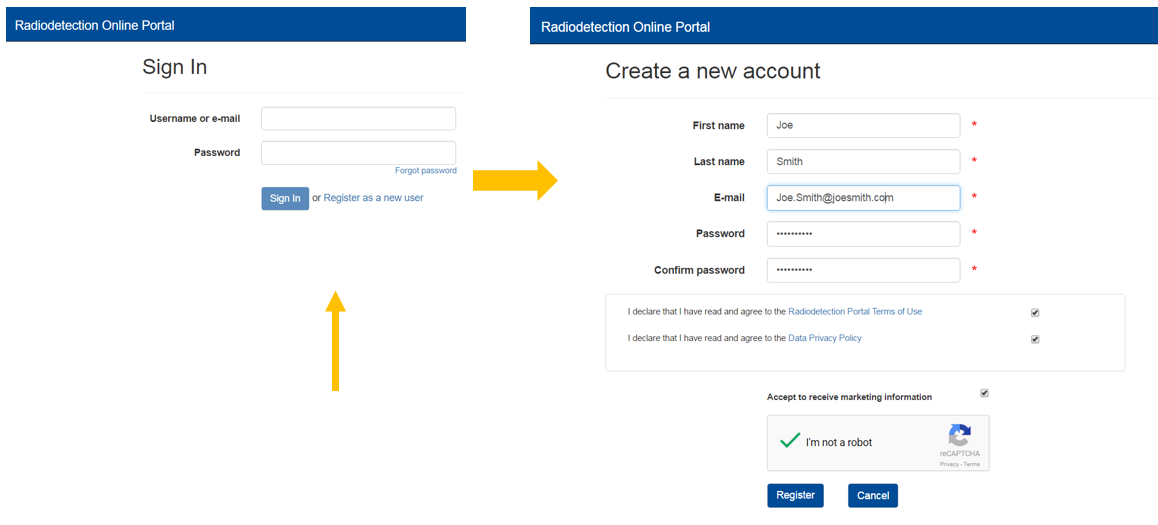Select the Last name field containing Smith
Screen dimensions: 1158x525
click(x=863, y=161)
